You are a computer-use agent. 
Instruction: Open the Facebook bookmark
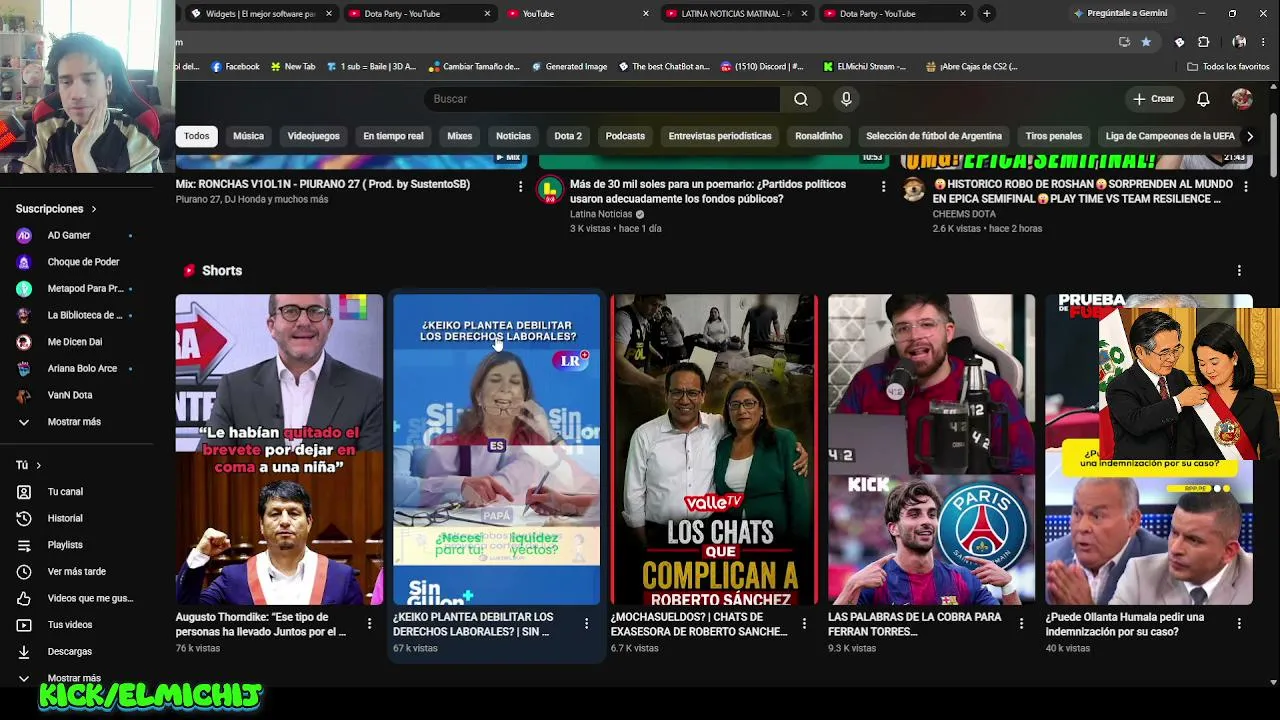235,67
